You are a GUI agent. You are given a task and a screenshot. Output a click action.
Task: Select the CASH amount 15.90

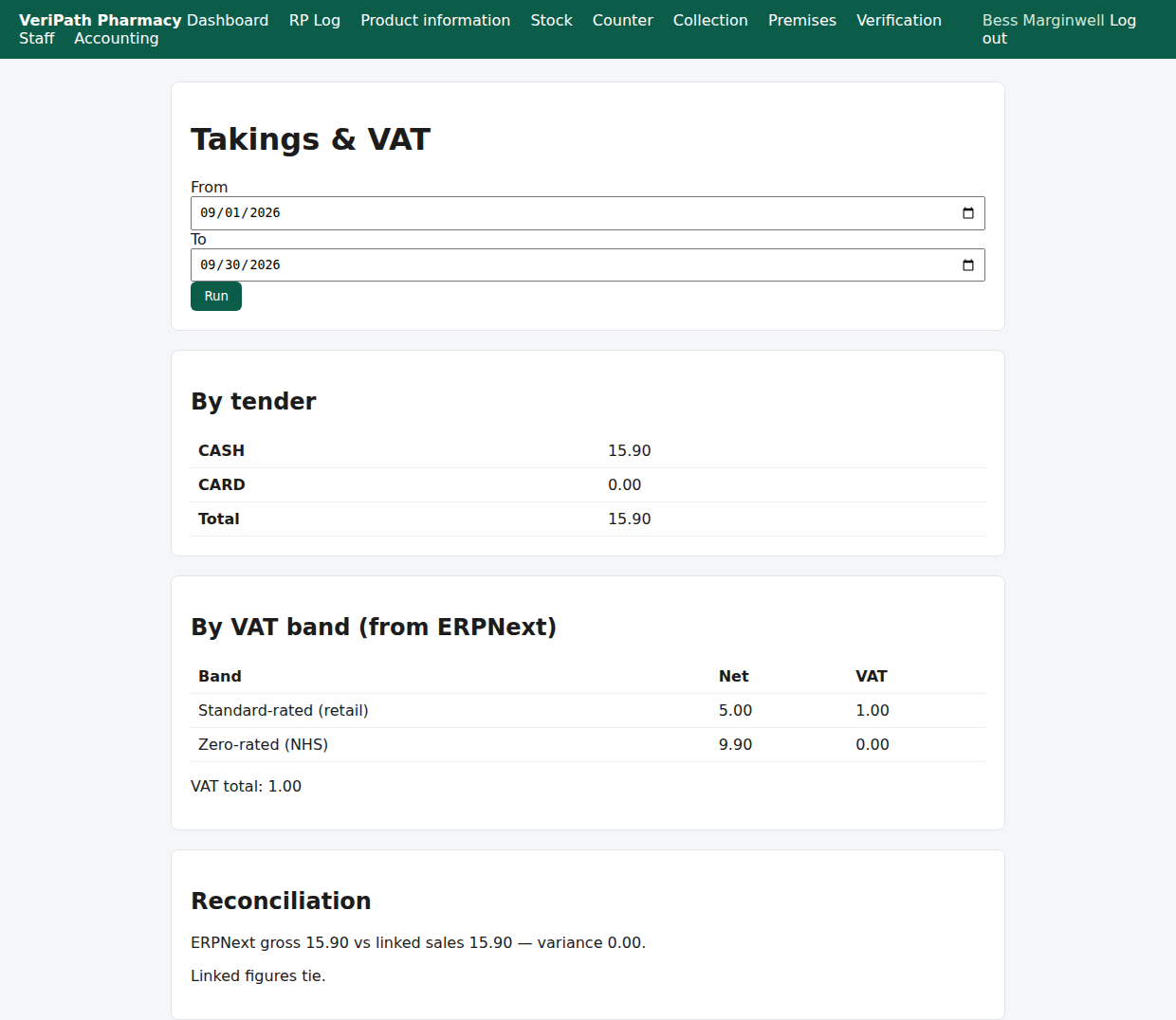[630, 451]
